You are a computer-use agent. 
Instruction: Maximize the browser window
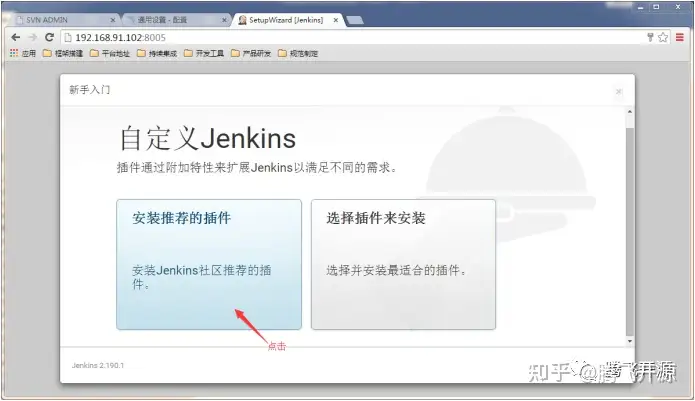pos(656,7)
